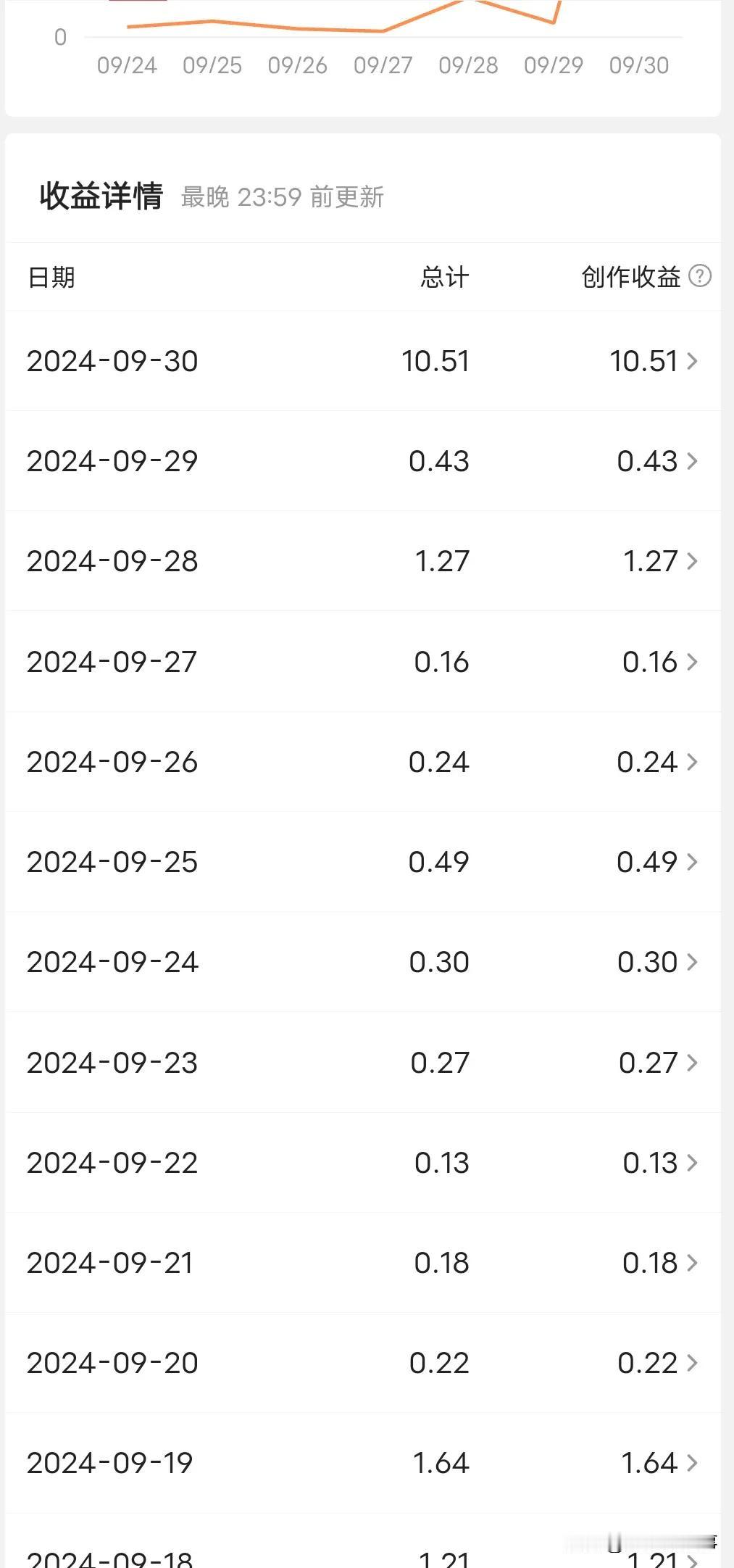The image size is (734, 1568).
Task: Select the chevron on the 2024-09-23 row
Action: tap(692, 1063)
